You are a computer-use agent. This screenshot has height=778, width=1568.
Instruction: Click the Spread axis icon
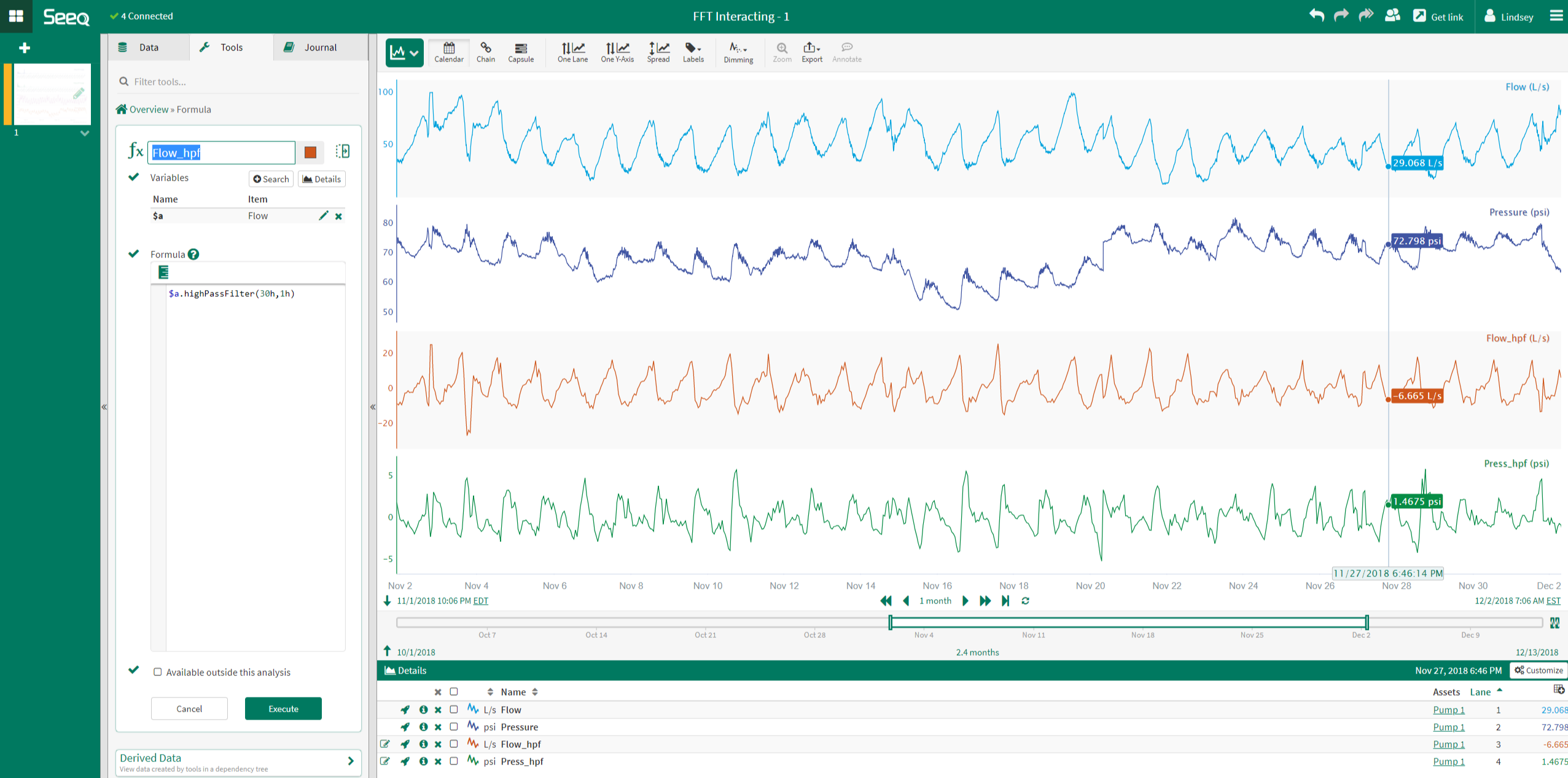tap(658, 52)
